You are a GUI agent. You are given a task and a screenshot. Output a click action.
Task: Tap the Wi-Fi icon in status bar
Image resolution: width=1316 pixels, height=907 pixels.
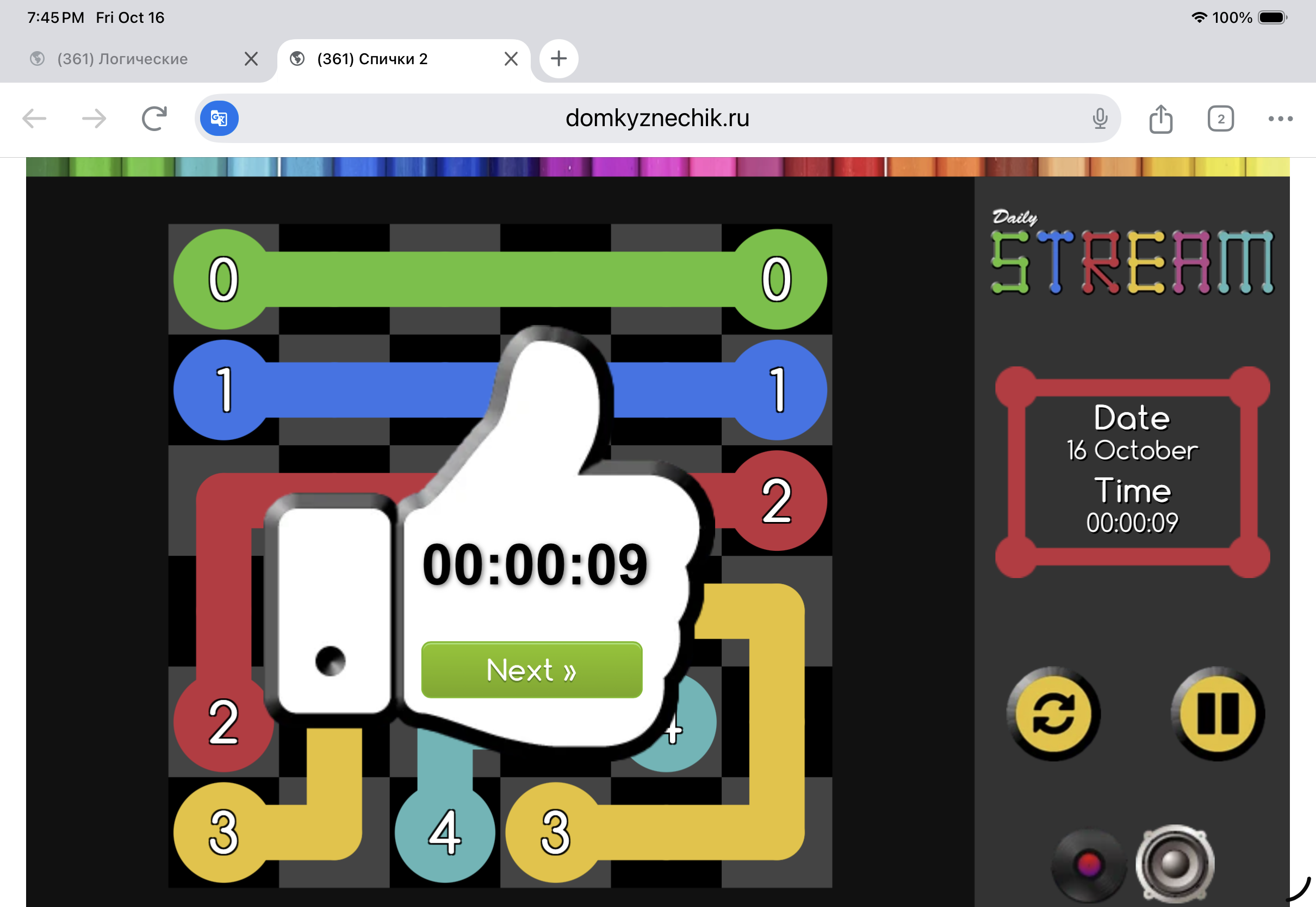click(1199, 17)
